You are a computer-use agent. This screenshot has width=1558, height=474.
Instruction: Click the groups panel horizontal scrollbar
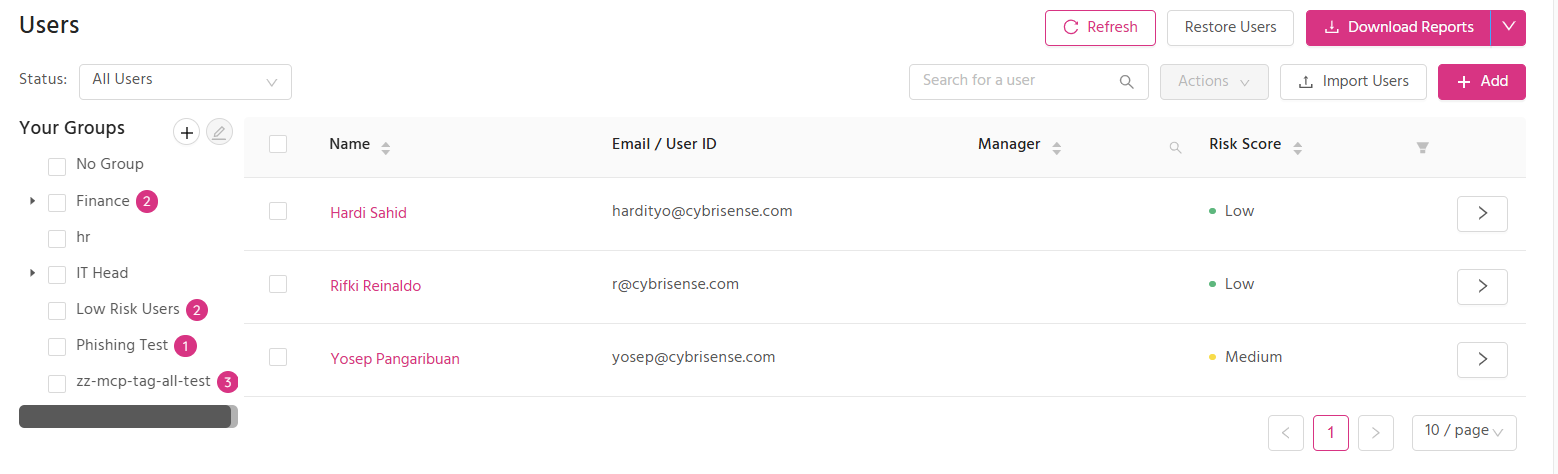pyautogui.click(x=128, y=416)
